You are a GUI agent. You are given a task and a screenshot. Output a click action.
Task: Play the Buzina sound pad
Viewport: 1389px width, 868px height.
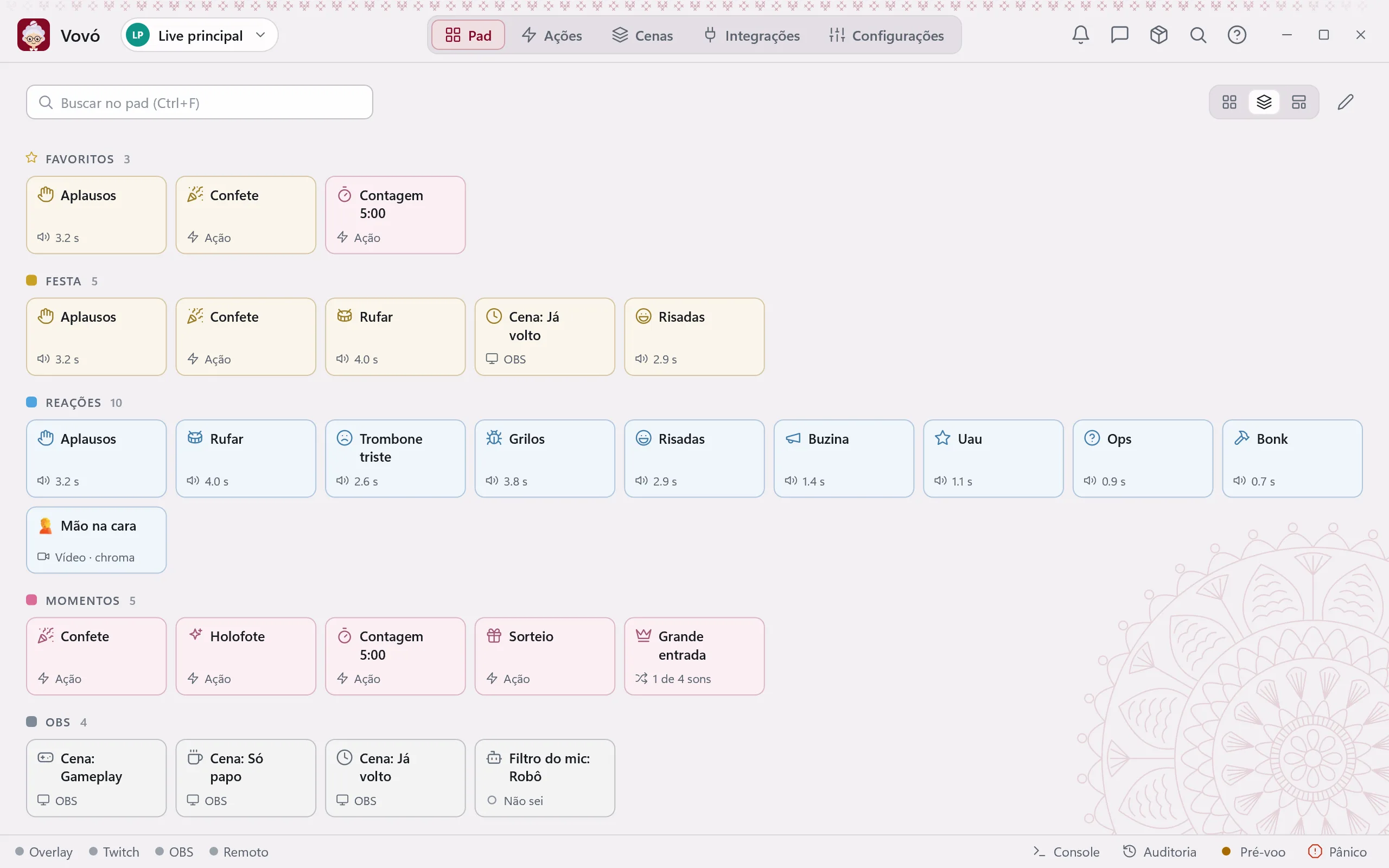click(x=844, y=459)
